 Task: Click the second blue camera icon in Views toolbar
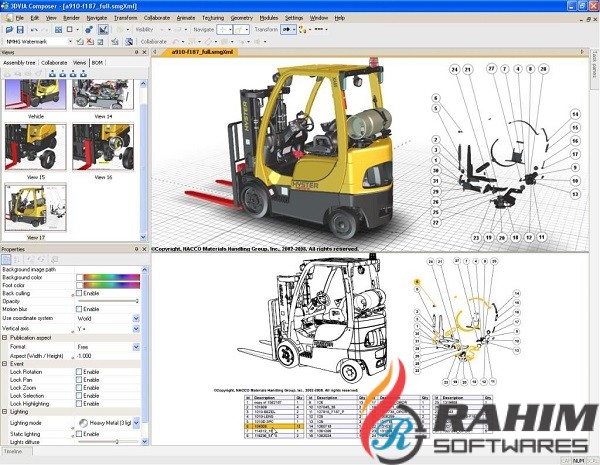click(63, 73)
